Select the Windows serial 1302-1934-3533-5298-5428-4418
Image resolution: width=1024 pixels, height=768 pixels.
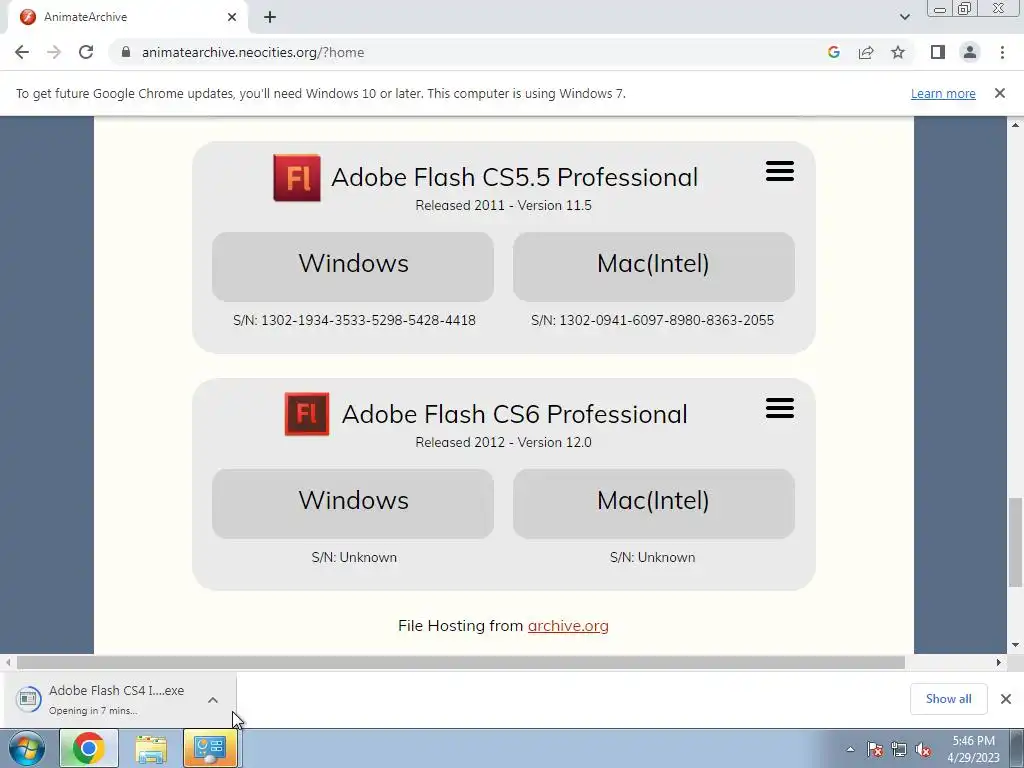pyautogui.click(x=368, y=320)
